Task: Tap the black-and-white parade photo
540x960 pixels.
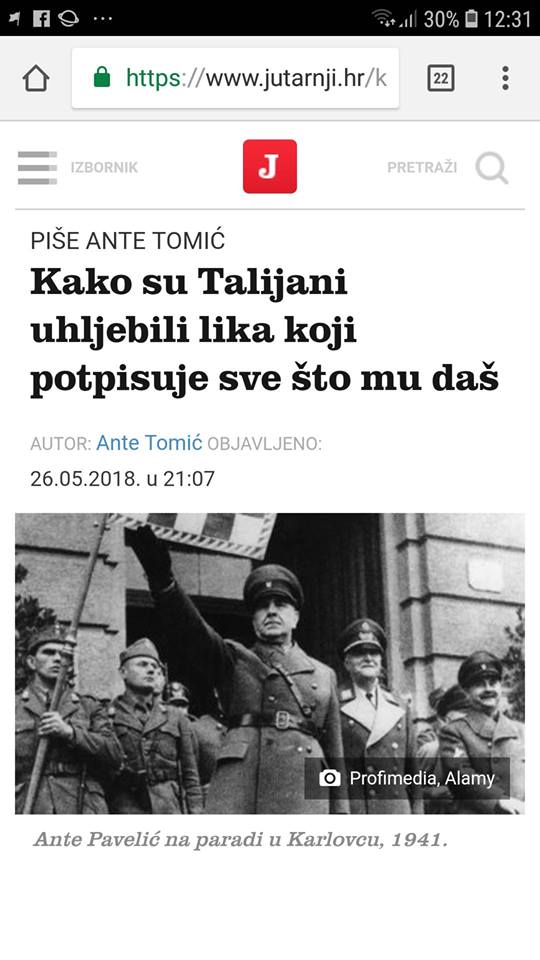Action: [x=270, y=663]
